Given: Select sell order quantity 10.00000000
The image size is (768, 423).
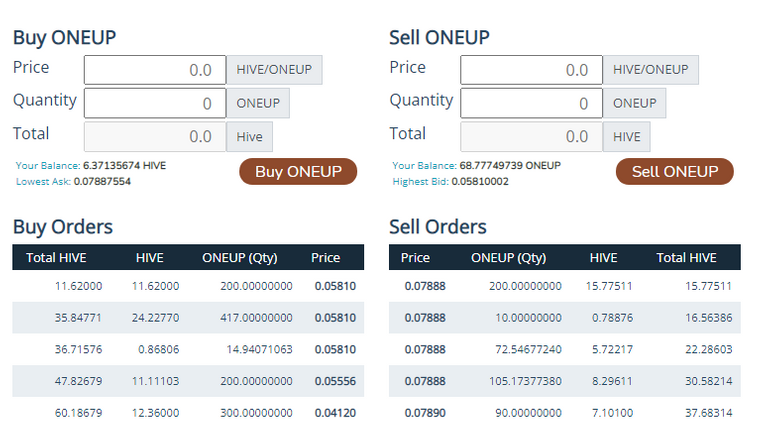Looking at the screenshot, I should 565,318.
